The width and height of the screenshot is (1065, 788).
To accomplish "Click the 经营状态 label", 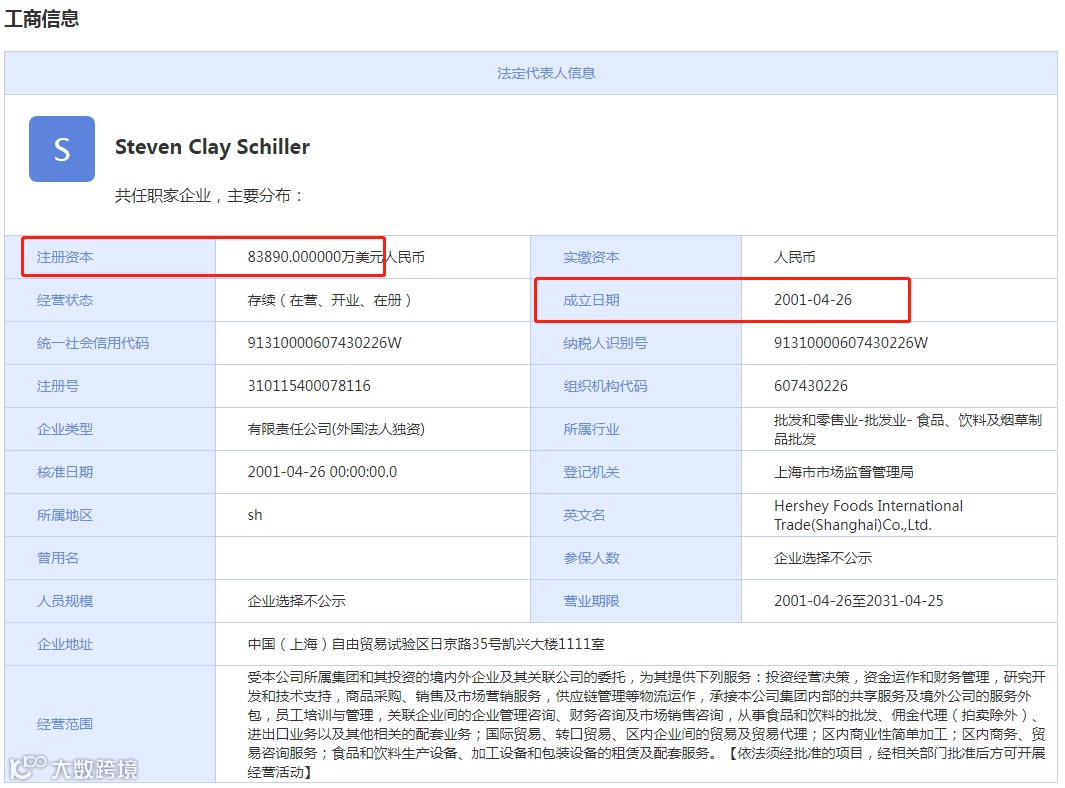I will click(x=65, y=300).
